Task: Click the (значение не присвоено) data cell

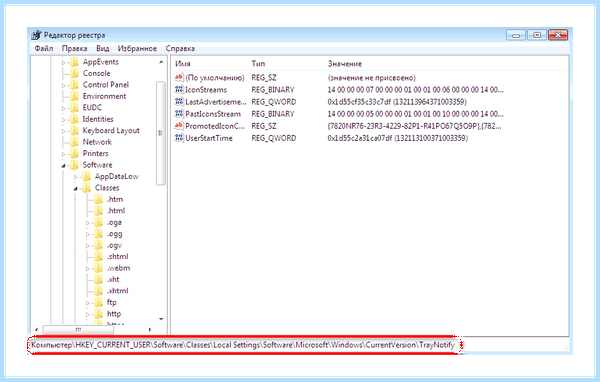Action: 371,78
